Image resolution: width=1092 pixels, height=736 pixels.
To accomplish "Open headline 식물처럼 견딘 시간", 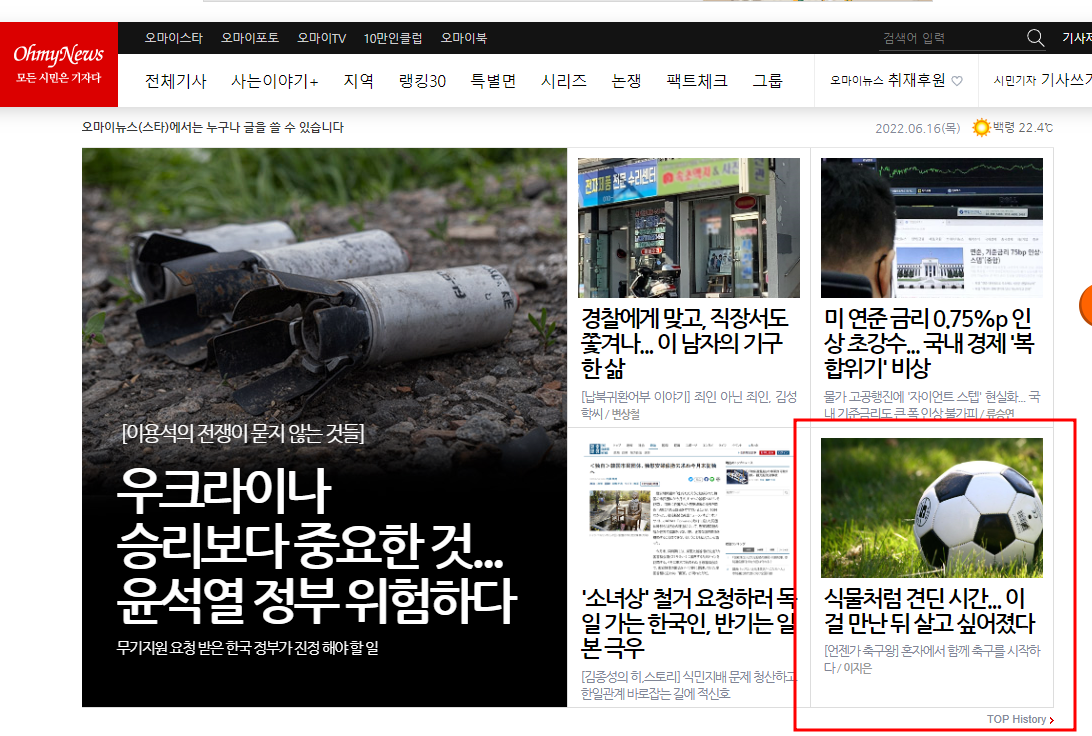I will (929, 611).
